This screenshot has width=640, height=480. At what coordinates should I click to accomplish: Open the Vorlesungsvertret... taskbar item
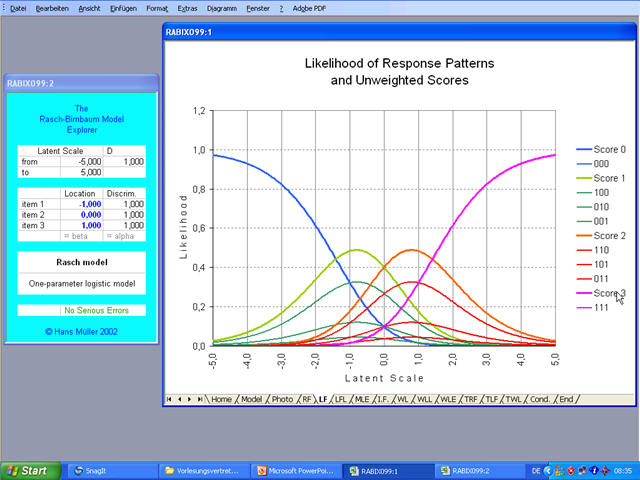[x=200, y=470]
